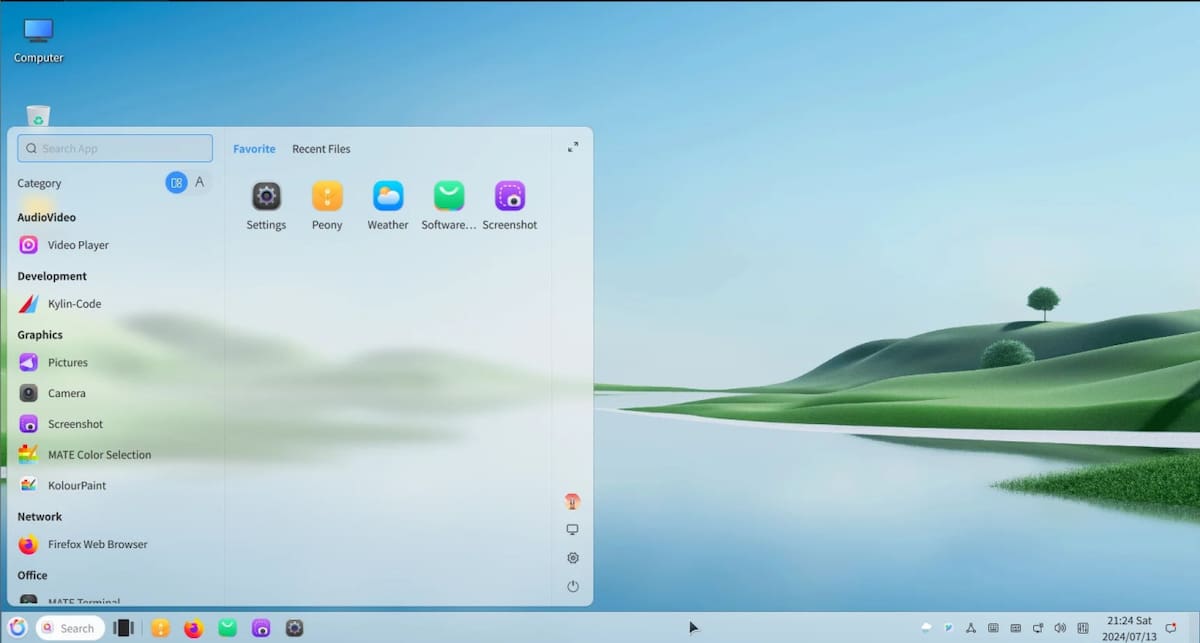Open Software Store in favorites grid
1200x643 pixels.
[x=449, y=196]
